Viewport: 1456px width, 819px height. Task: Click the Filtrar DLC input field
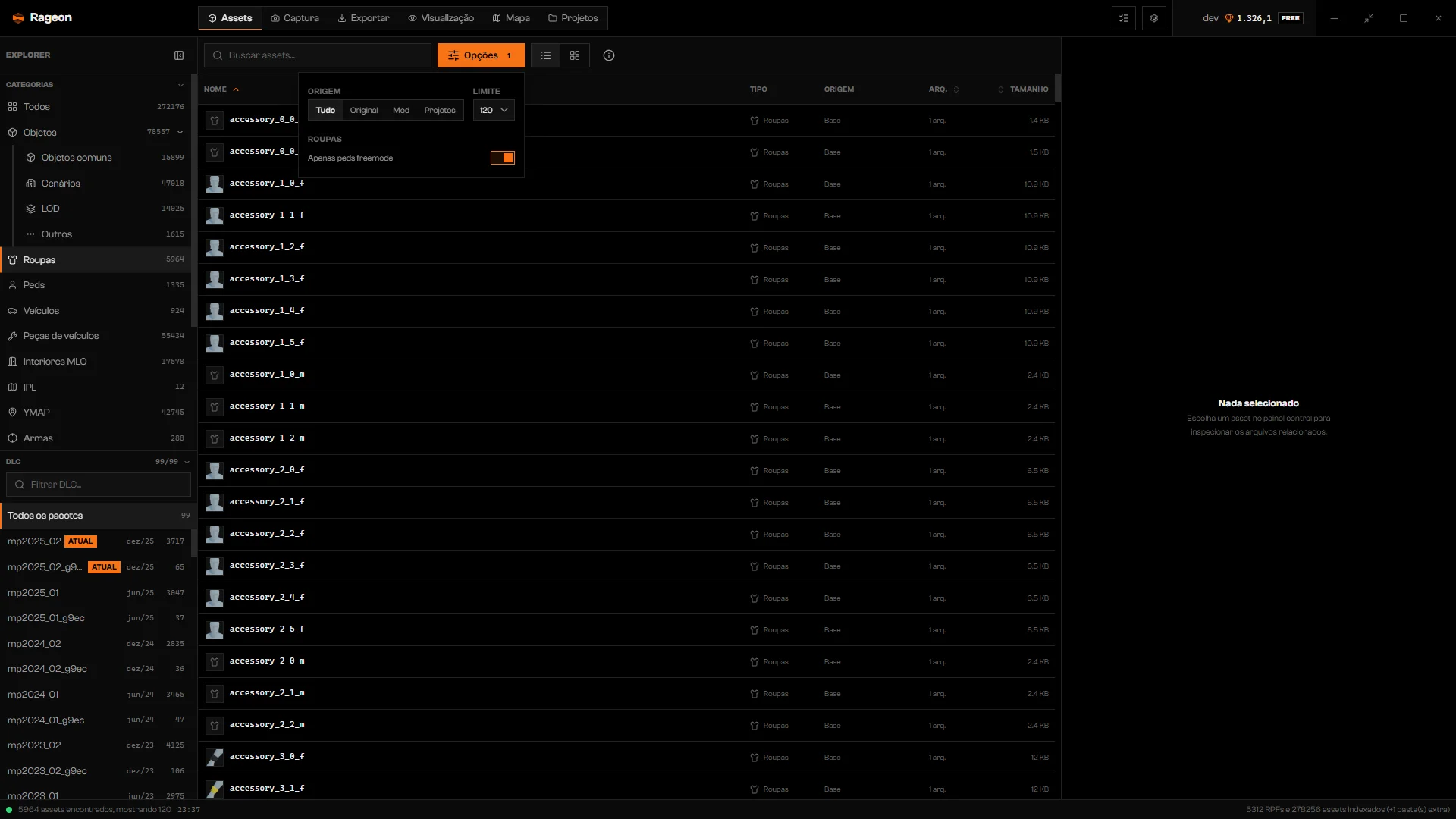pos(99,485)
